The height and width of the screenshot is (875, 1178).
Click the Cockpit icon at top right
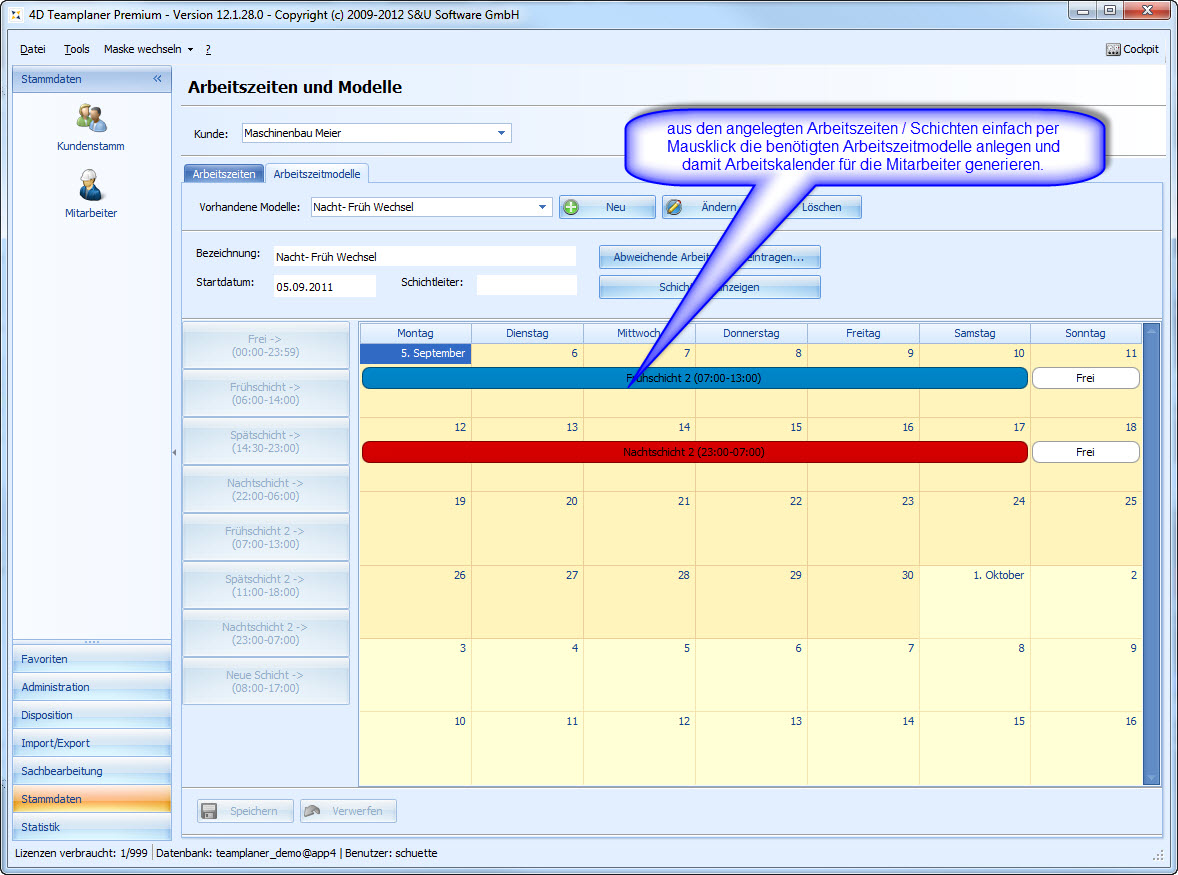click(1113, 49)
